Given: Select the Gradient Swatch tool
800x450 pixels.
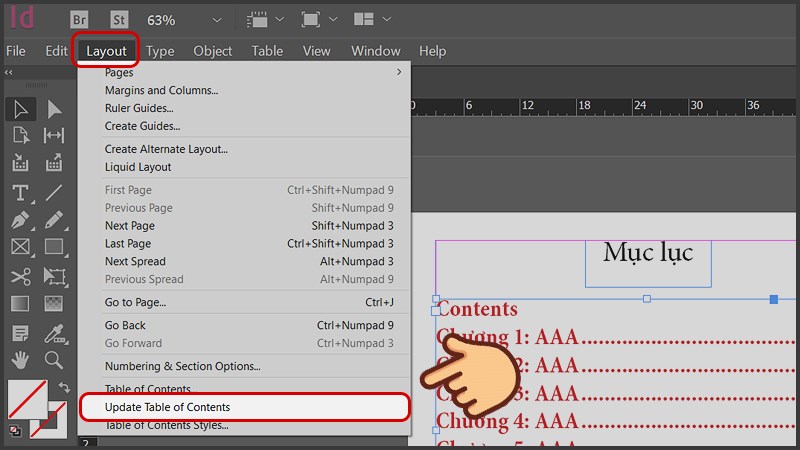Looking at the screenshot, I should (x=20, y=304).
